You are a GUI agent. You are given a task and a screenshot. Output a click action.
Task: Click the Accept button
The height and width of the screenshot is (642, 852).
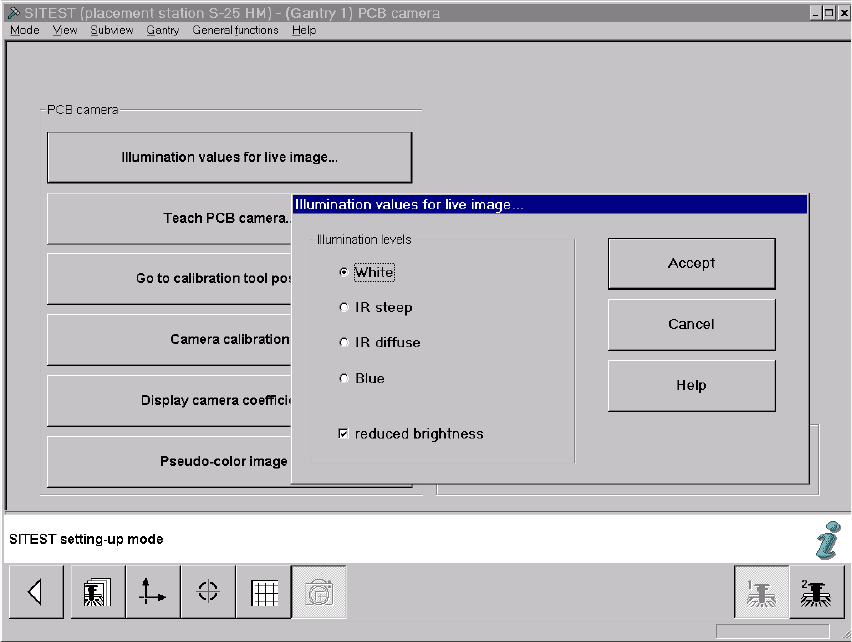click(691, 263)
